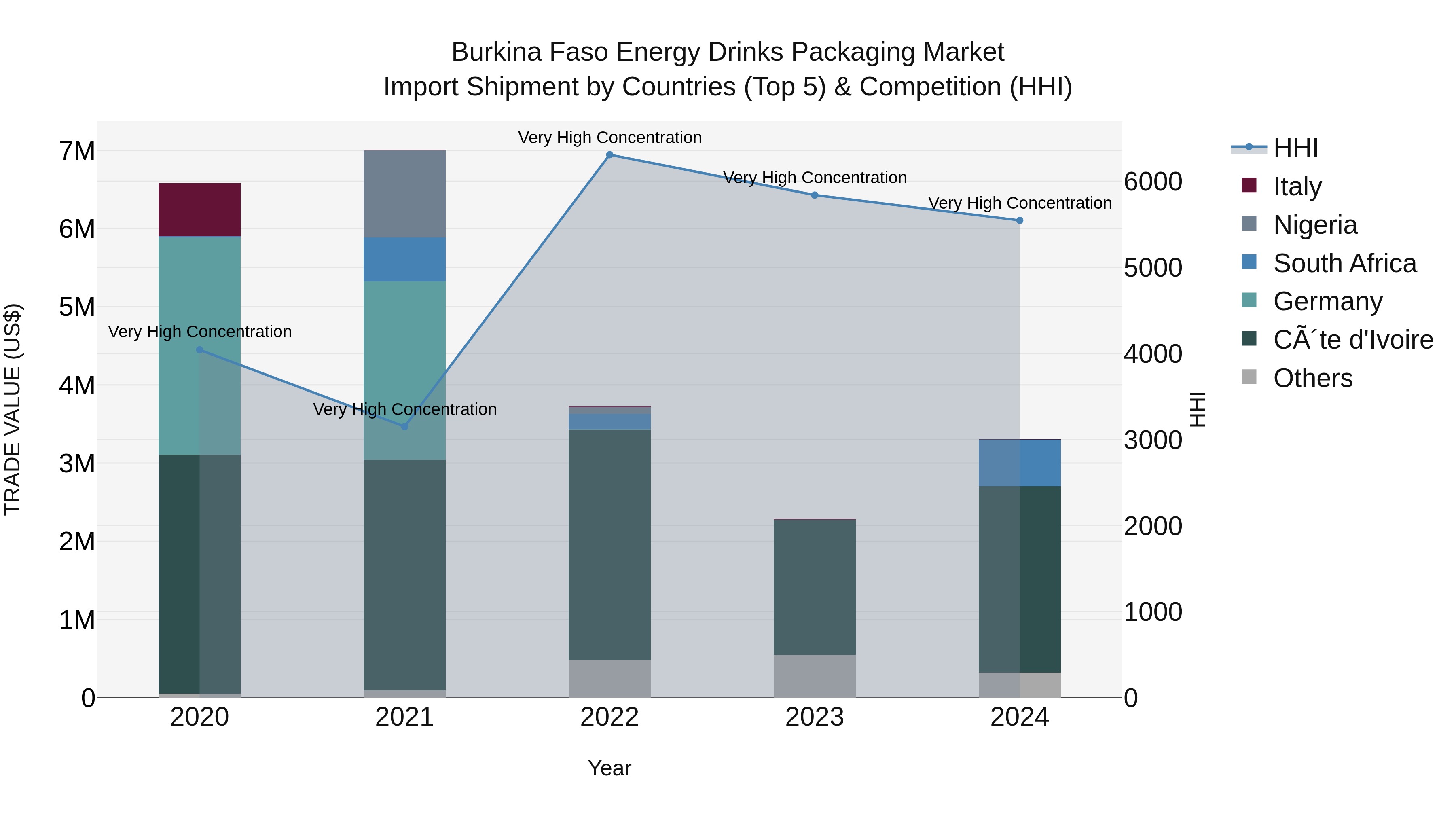The image size is (1456, 819).
Task: Click the South Africa segment of 2022 bar
Action: tap(610, 422)
